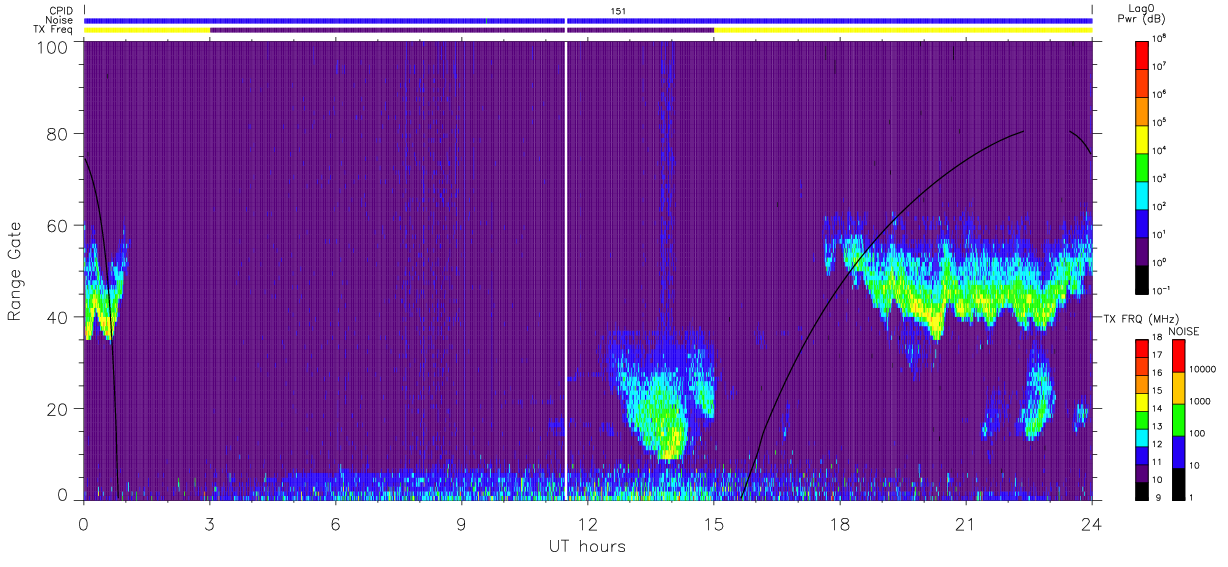This screenshot has width=1228, height=567.
Task: Click the green noise spike on Noise bar
Action: pyautogui.click(x=486, y=20)
